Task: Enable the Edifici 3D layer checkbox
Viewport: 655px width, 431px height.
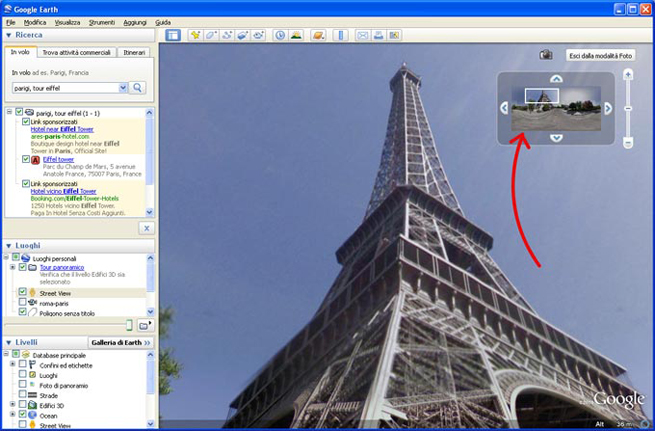Action: [23, 404]
